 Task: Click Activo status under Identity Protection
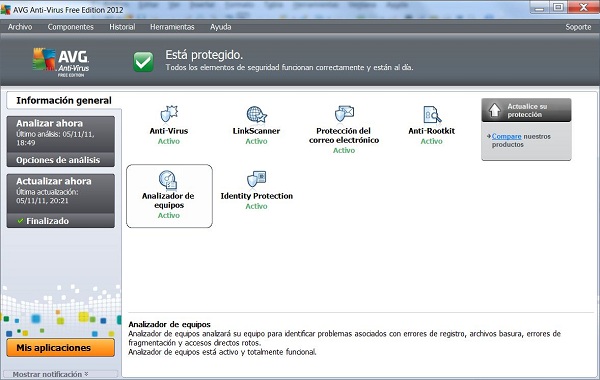pos(256,206)
